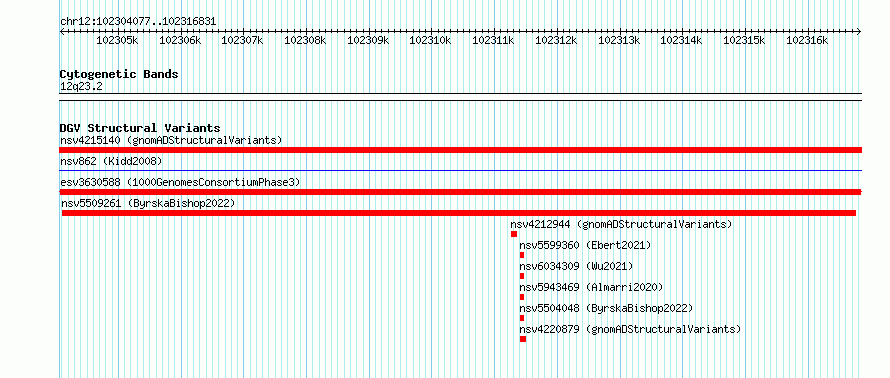Viewport: 890px width, 378px height.
Task: Click the 102313k ruler tick label
Action: pyautogui.click(x=619, y=40)
